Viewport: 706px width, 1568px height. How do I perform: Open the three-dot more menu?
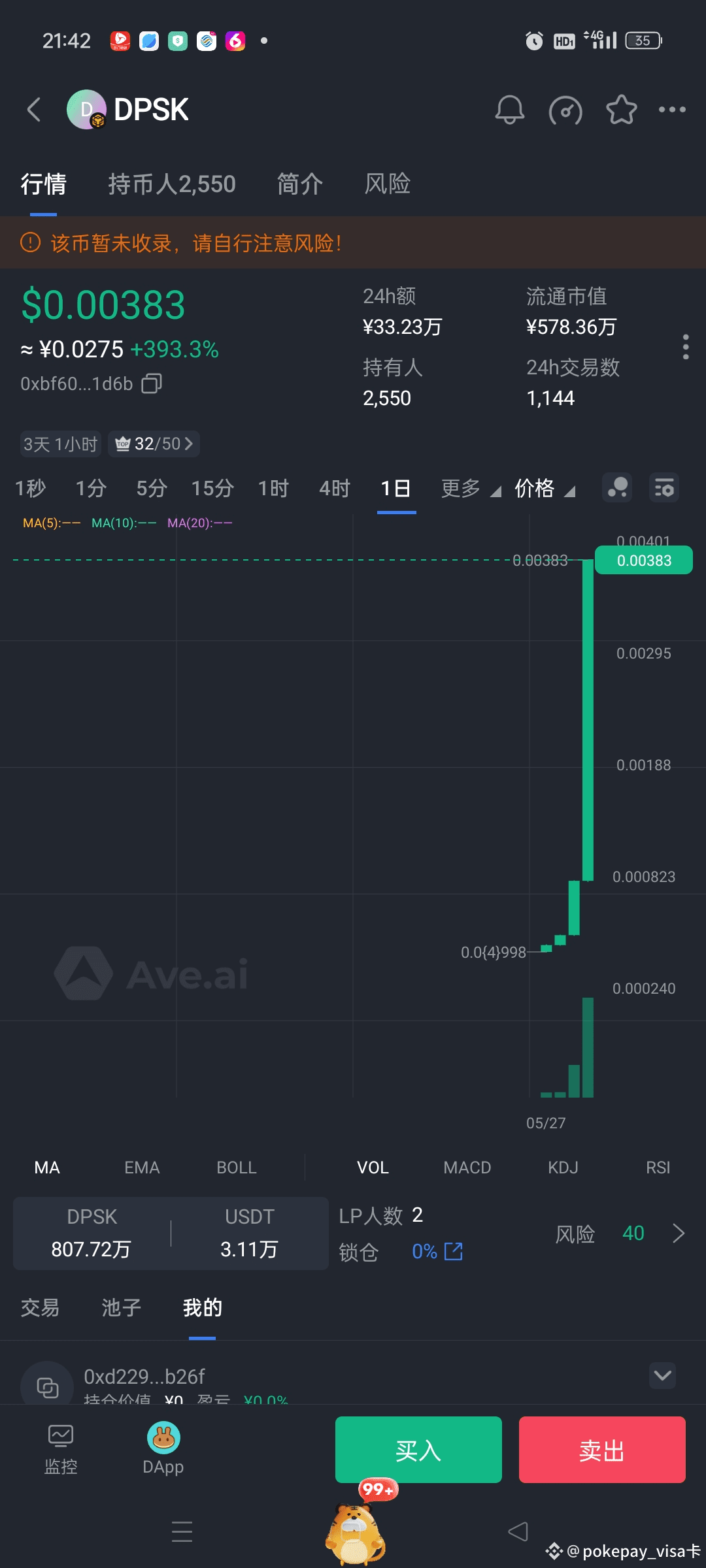[672, 110]
